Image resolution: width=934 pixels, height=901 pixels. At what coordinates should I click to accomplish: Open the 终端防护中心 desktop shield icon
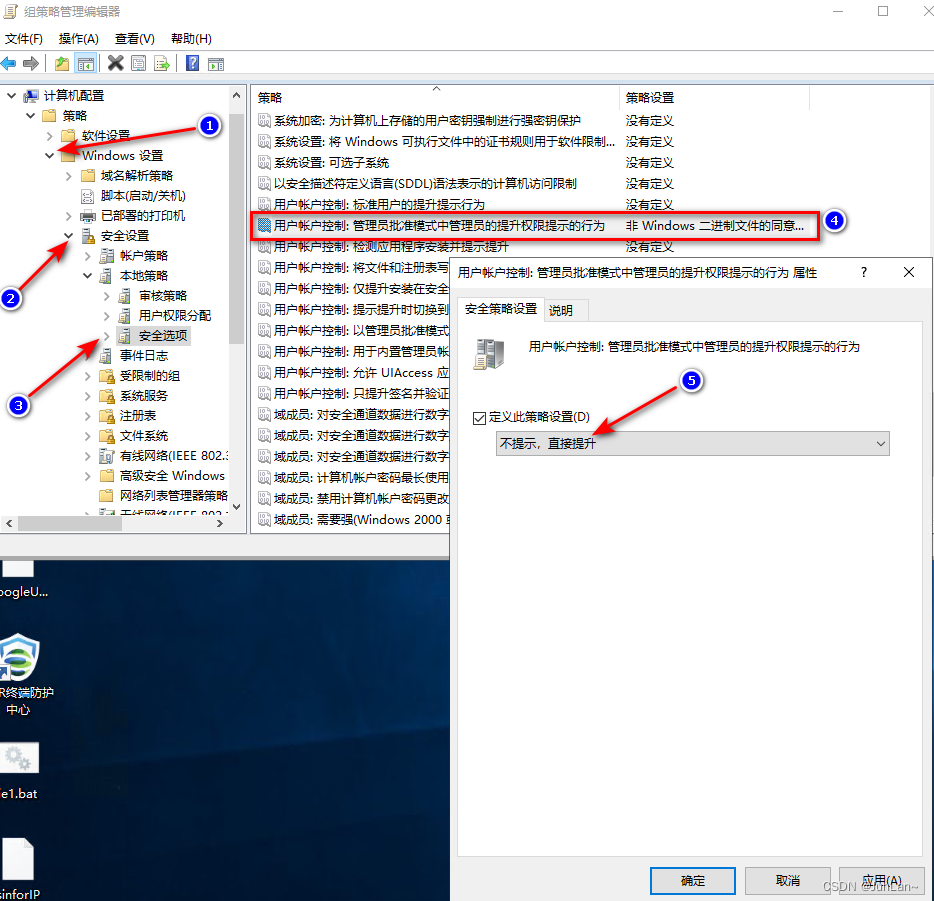point(18,657)
